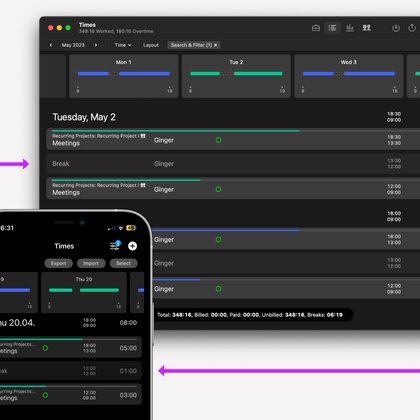
Task: Click team icon in Tuesday 12:00 Meetings row
Action: (x=143, y=185)
